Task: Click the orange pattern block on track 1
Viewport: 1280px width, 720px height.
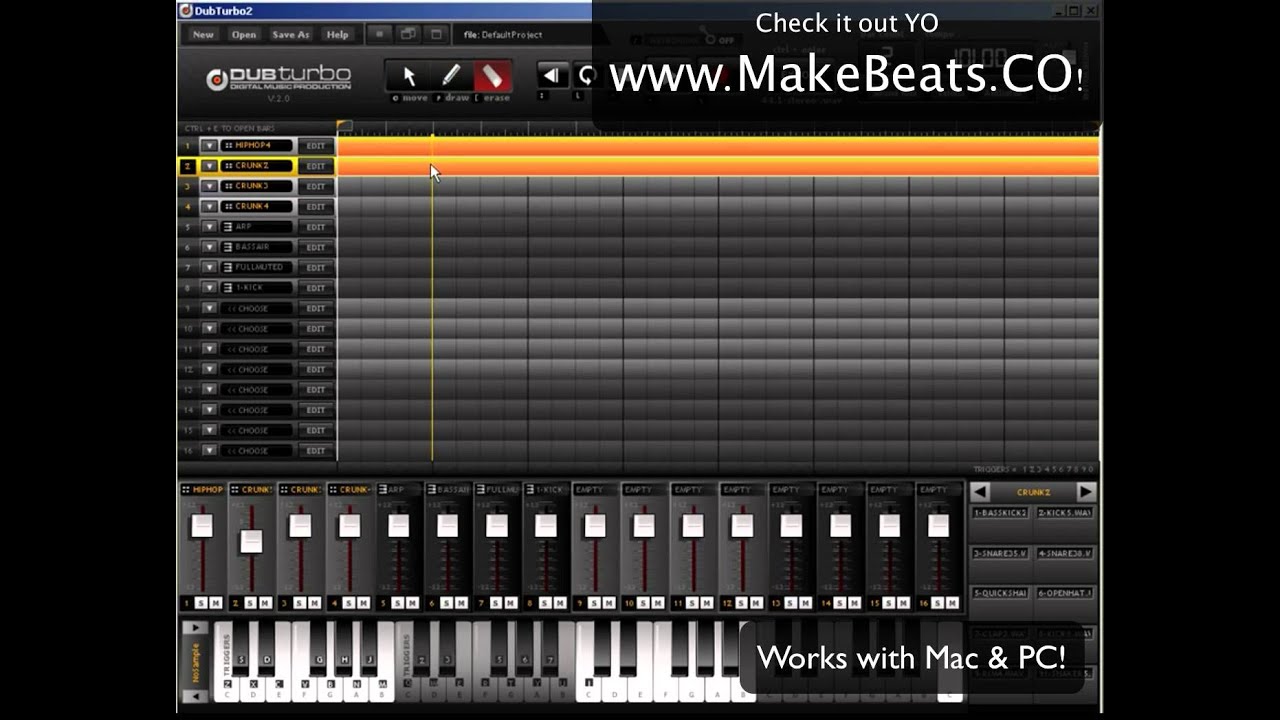Action: (x=718, y=146)
